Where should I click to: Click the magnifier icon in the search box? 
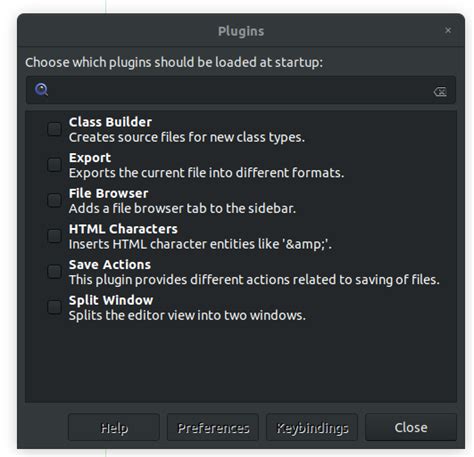pyautogui.click(x=41, y=90)
